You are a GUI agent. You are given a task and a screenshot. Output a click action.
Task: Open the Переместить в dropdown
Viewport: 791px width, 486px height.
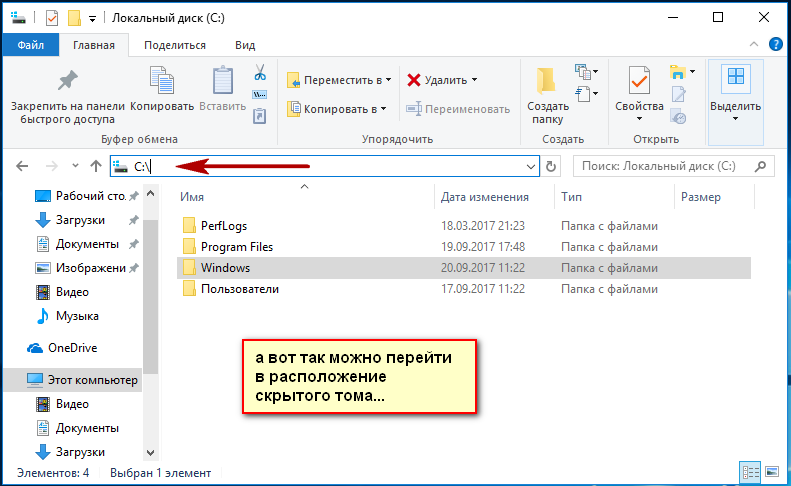click(x=339, y=80)
